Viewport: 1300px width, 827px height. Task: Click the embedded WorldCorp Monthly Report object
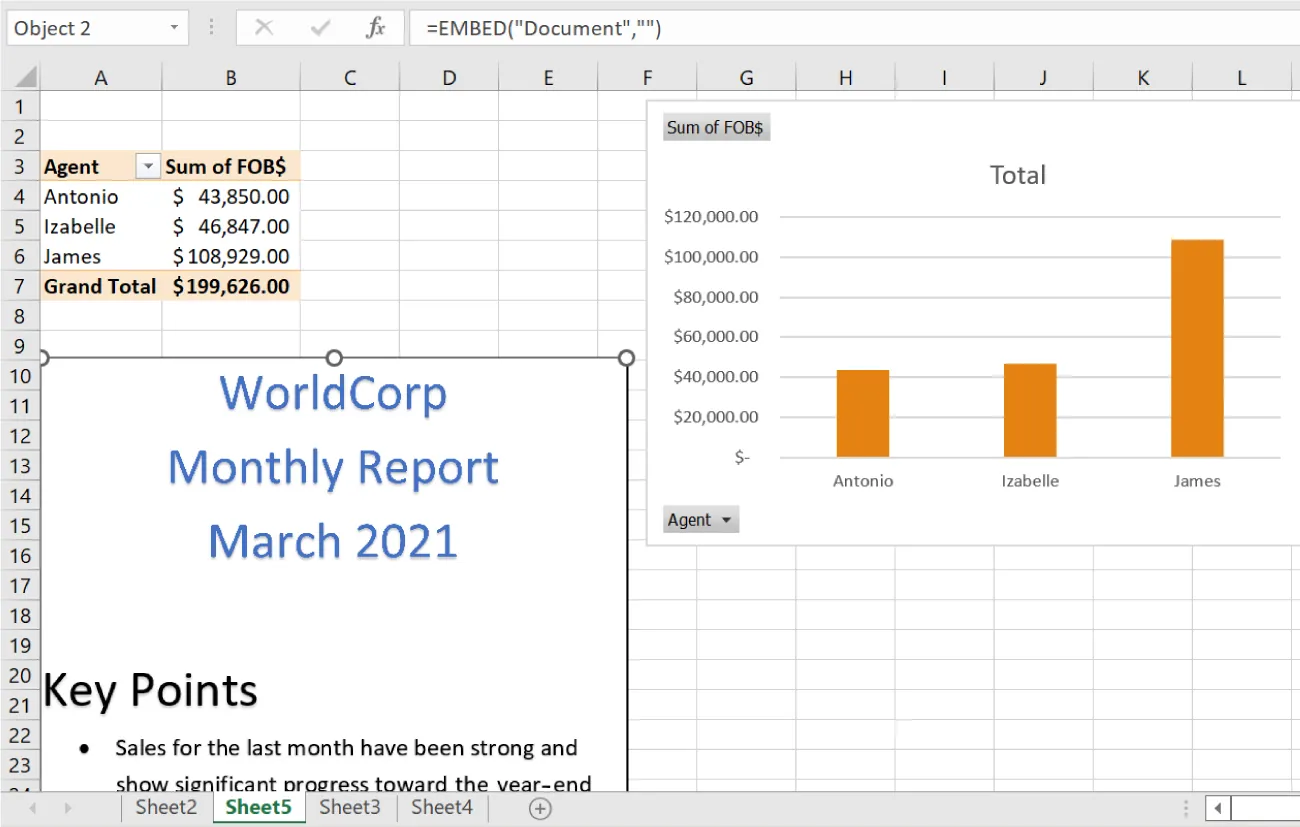[333, 467]
